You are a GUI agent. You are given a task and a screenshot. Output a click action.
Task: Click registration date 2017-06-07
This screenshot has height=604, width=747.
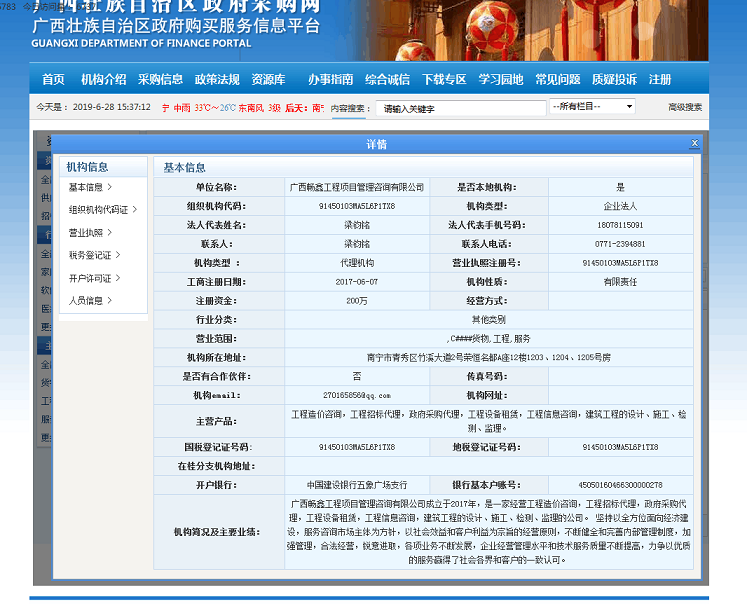coord(357,282)
